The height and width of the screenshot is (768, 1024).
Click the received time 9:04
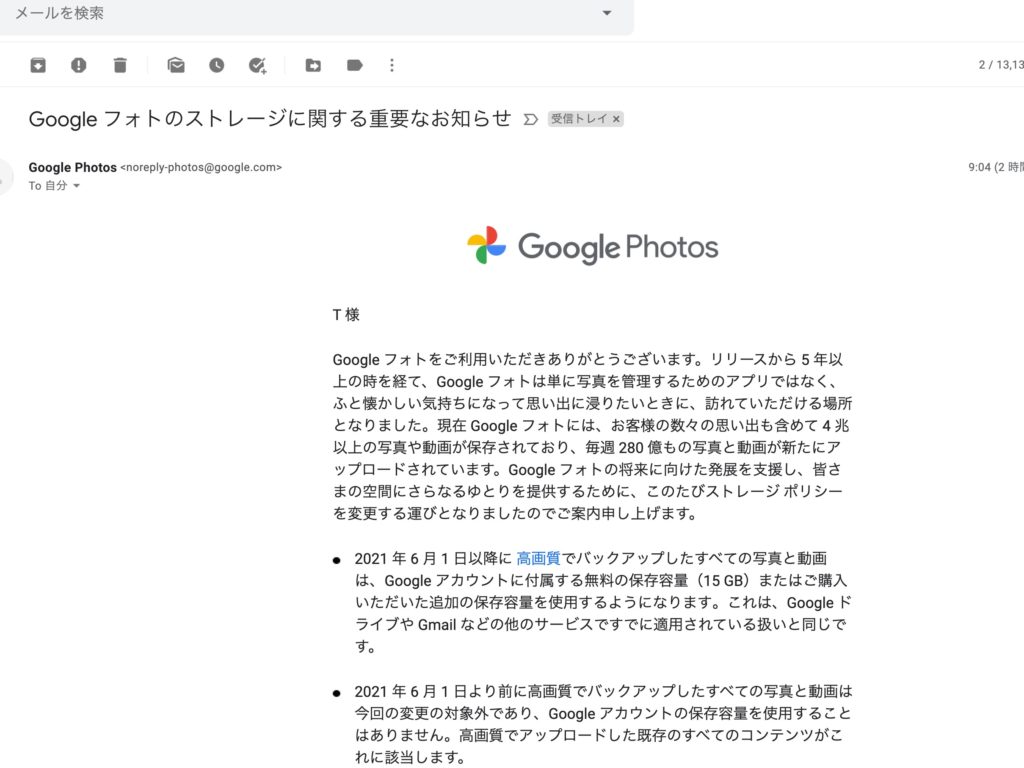point(979,167)
